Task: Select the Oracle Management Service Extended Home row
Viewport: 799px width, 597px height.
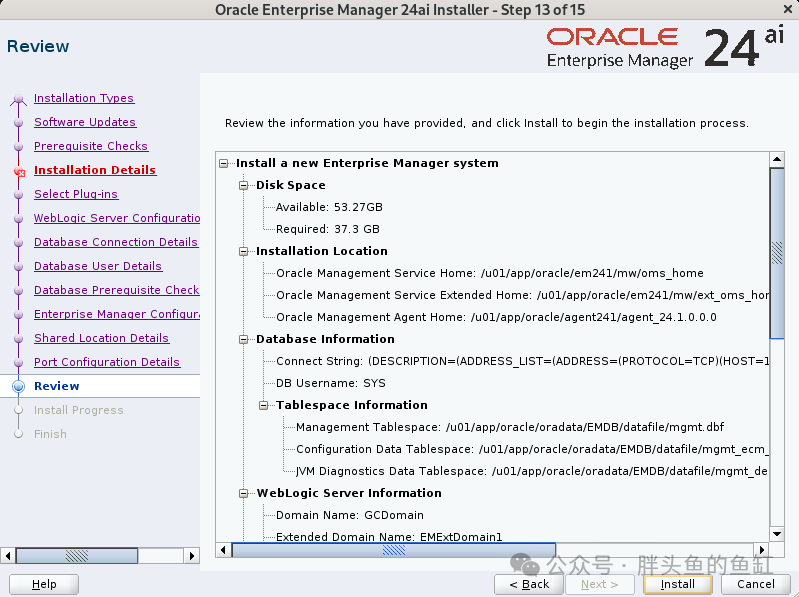Action: (x=522, y=295)
